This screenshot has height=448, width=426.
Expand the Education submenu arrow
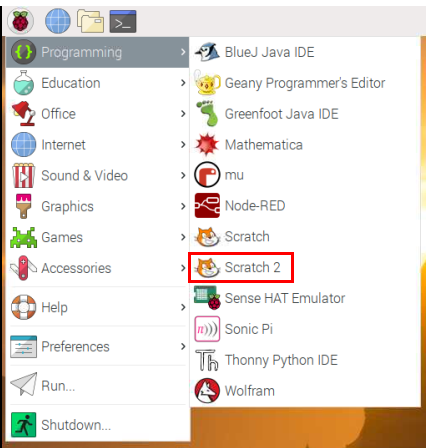[183, 83]
